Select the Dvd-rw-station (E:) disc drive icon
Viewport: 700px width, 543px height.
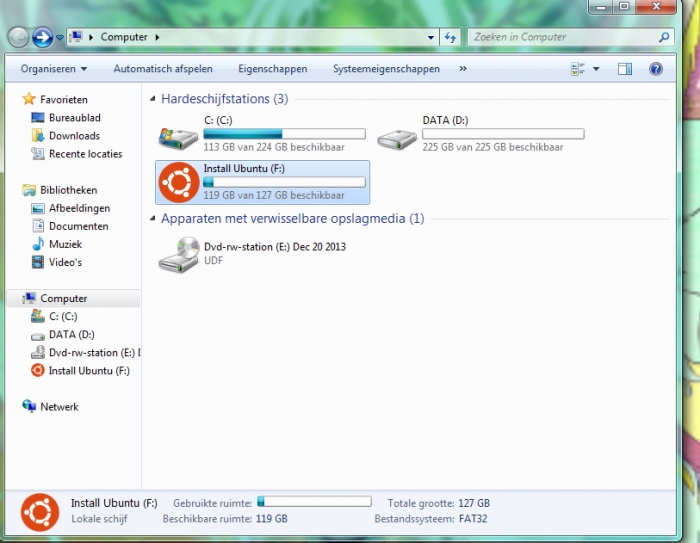click(x=179, y=254)
